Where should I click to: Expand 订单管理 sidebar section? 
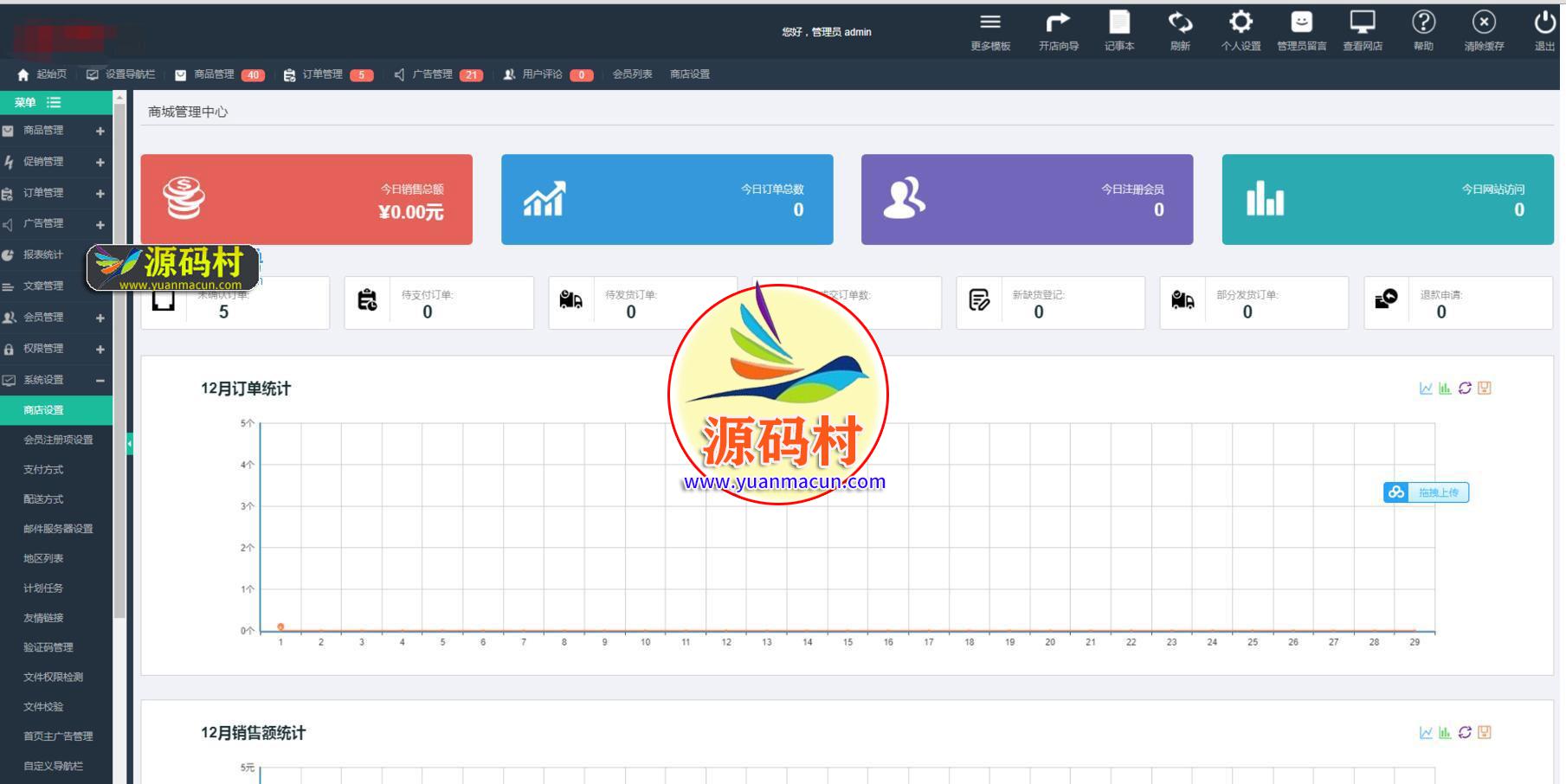100,194
